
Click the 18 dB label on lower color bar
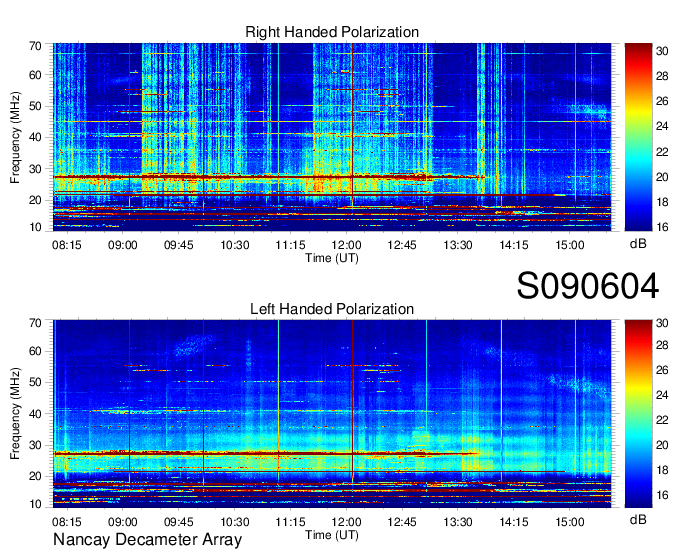(662, 470)
